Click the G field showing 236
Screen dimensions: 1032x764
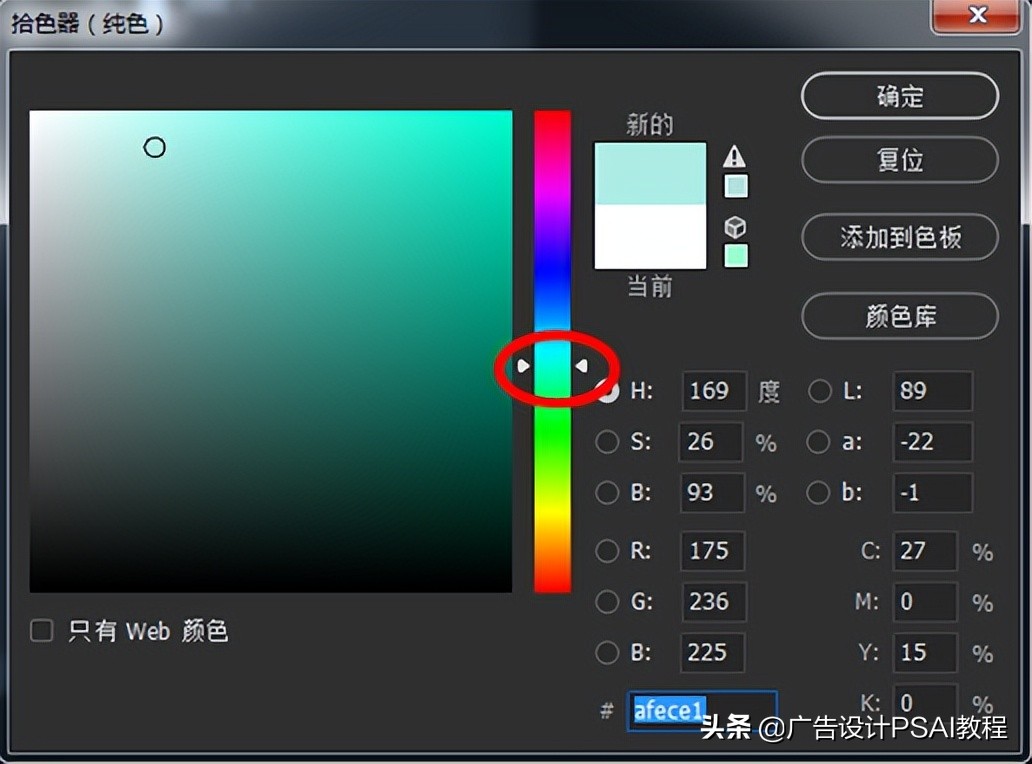(x=713, y=601)
